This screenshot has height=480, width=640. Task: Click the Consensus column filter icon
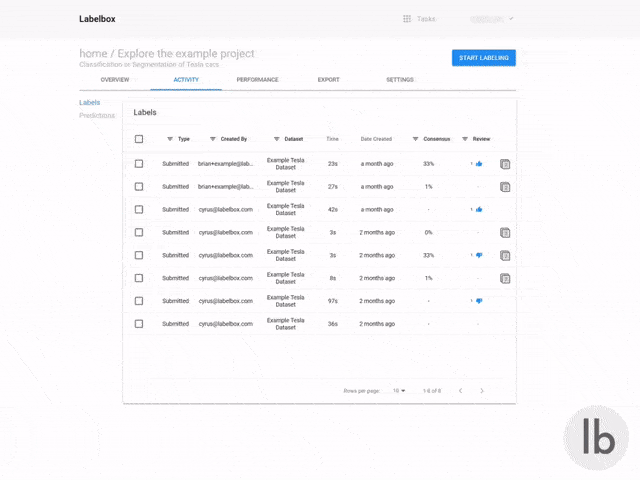415,139
